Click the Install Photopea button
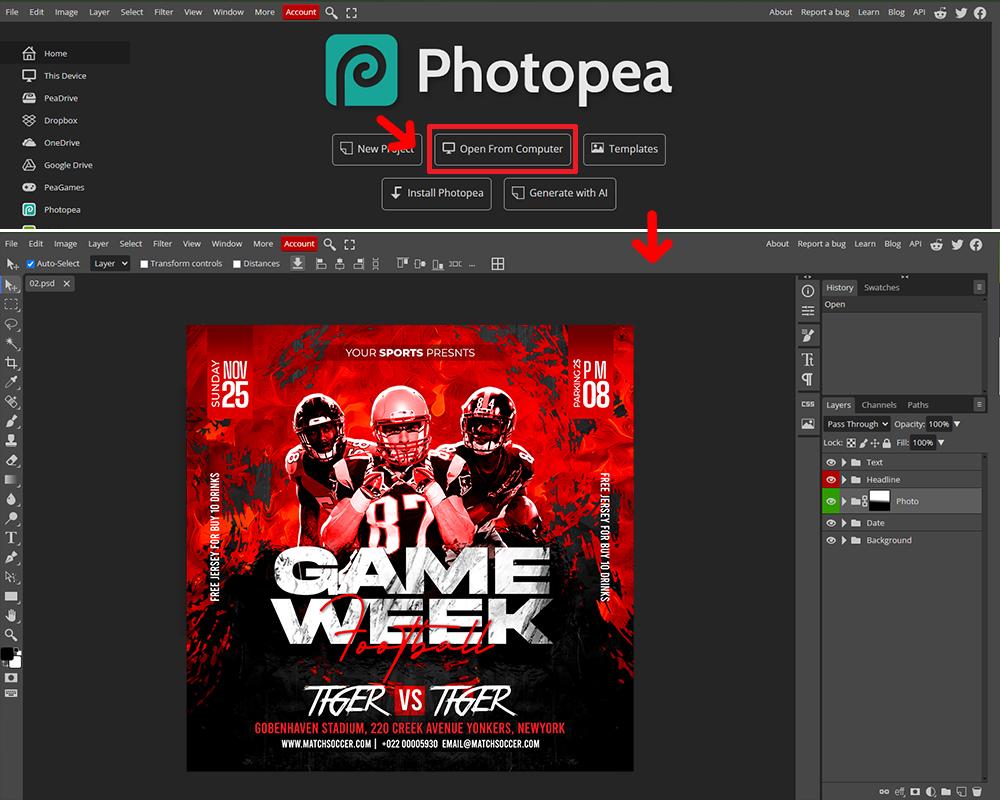The width and height of the screenshot is (1000, 800). [x=437, y=193]
